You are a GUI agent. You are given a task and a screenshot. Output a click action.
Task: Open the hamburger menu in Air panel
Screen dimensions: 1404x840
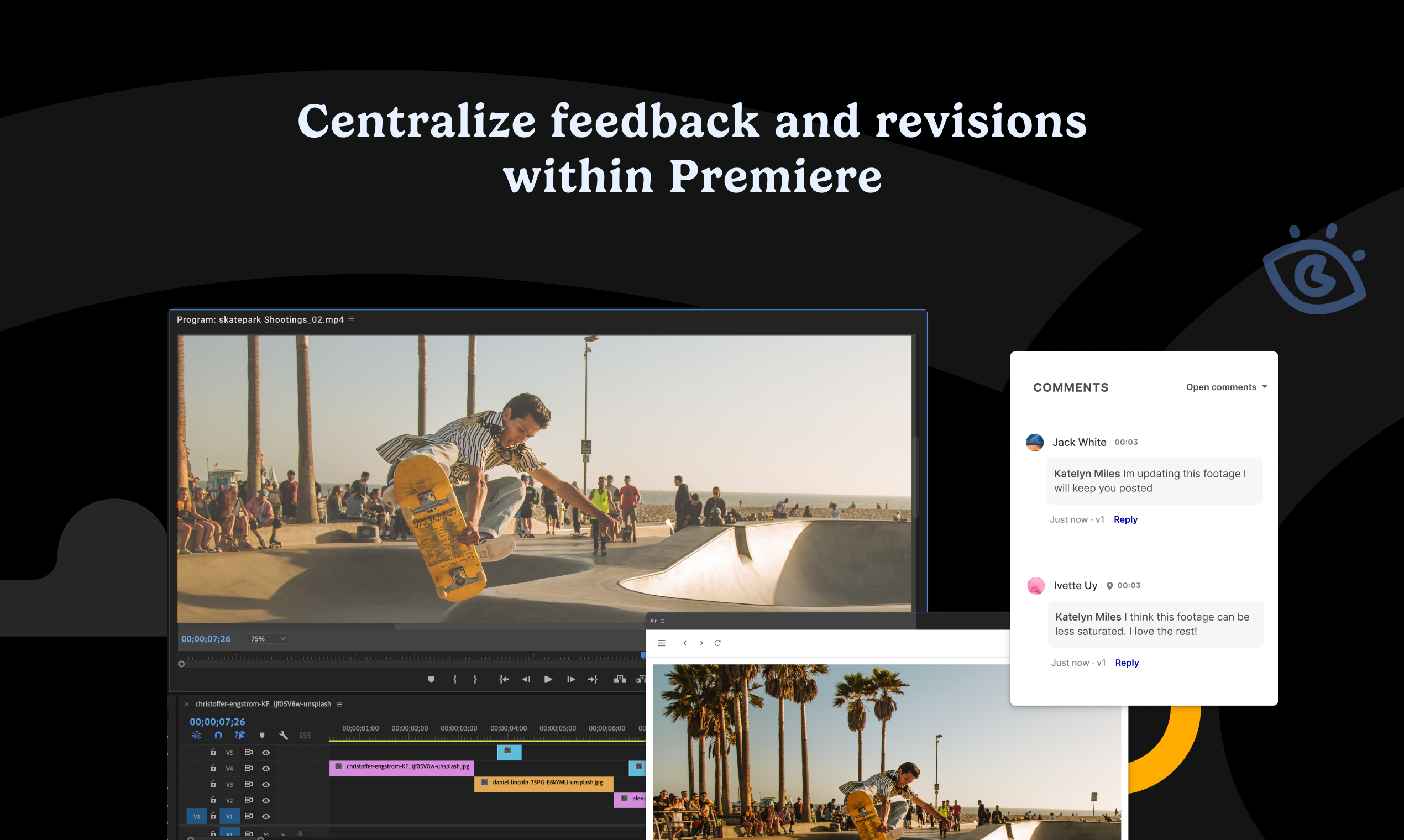(661, 643)
